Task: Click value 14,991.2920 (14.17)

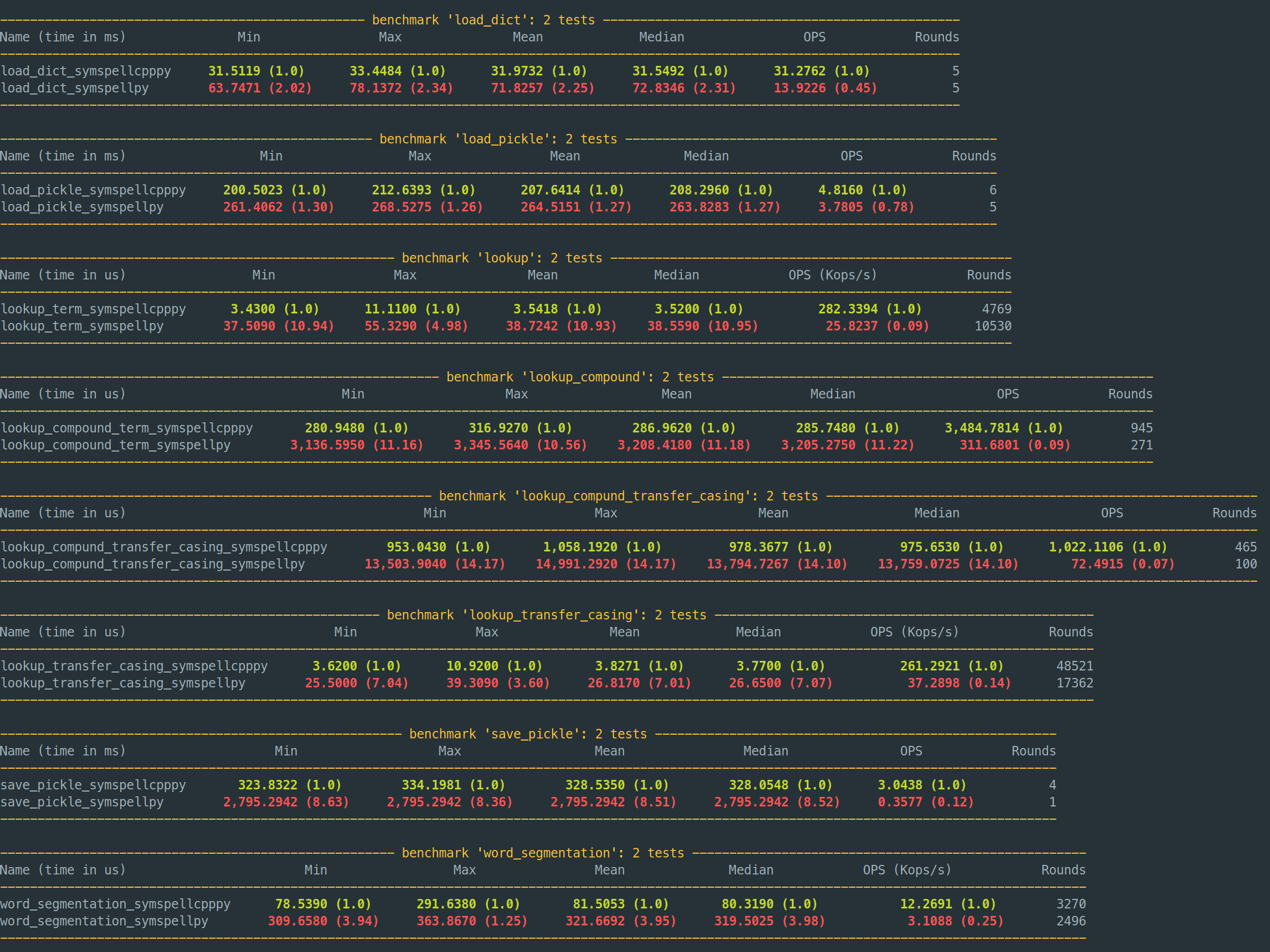Action: tap(606, 565)
